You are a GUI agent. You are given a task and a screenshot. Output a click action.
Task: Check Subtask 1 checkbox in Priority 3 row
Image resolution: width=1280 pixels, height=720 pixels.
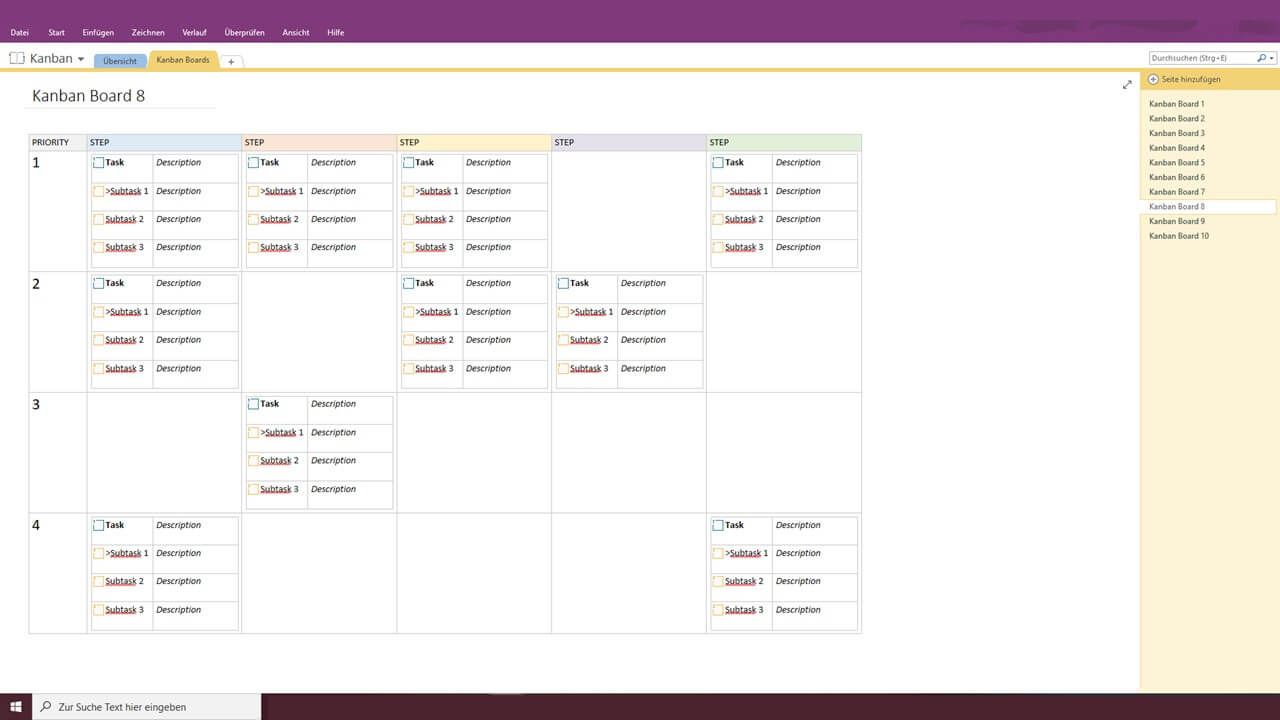(253, 431)
